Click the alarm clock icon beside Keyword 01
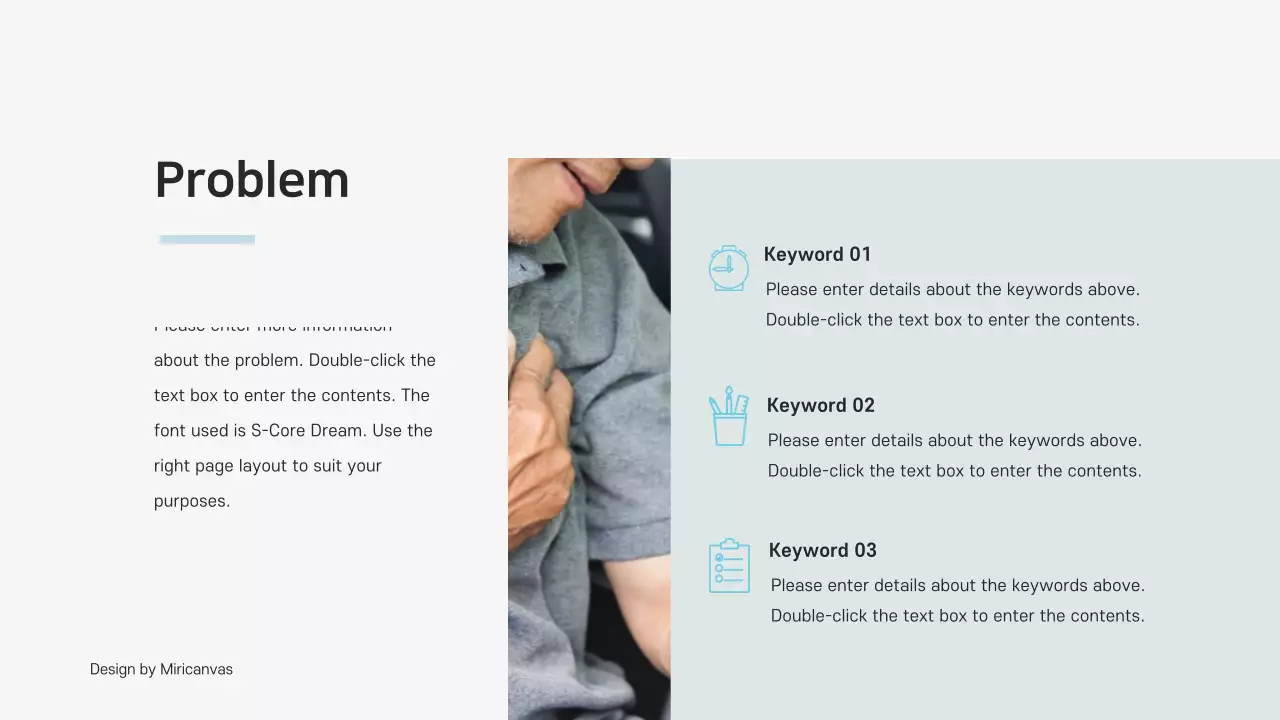This screenshot has width=1280, height=720. coord(728,268)
